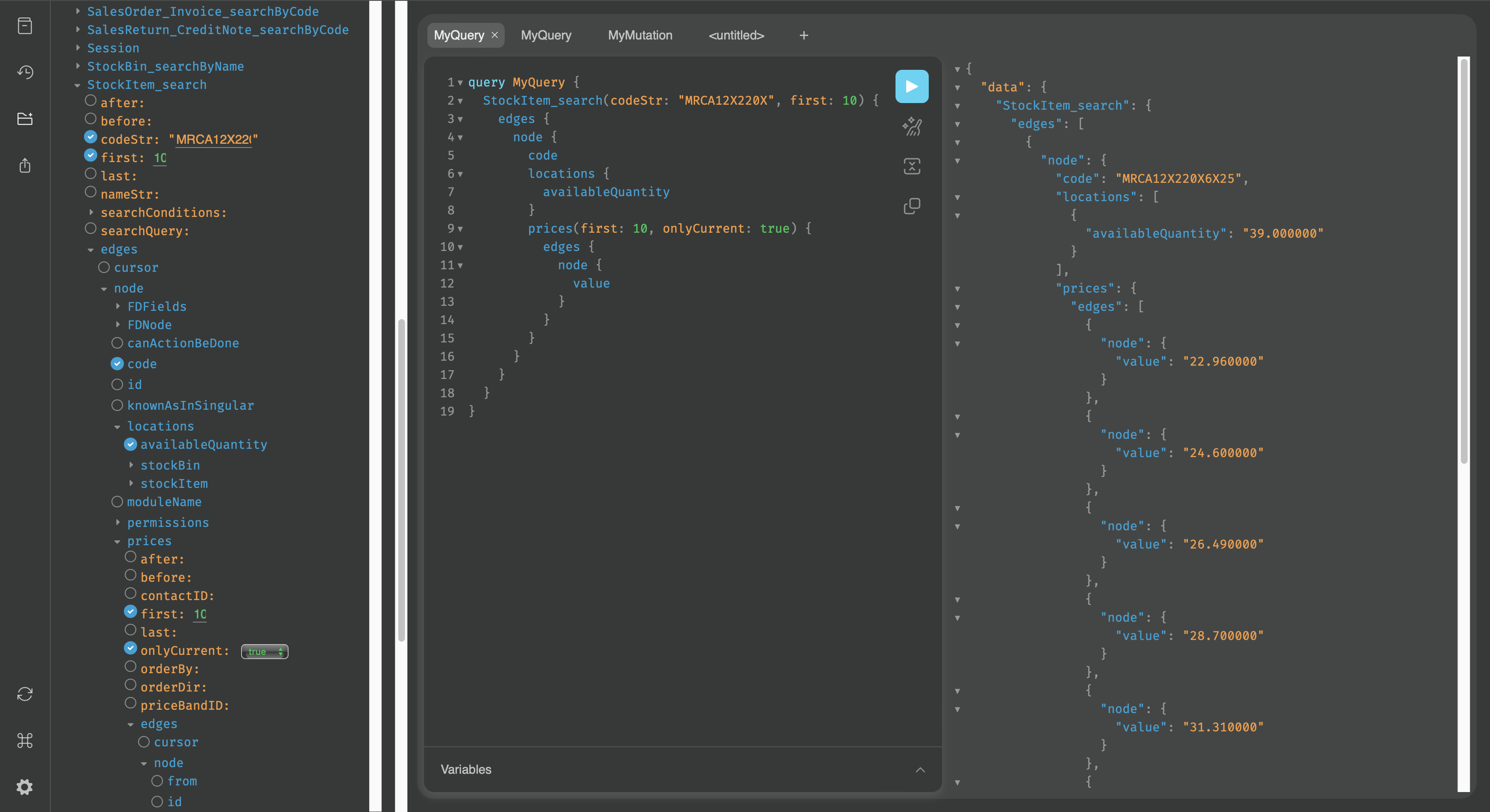Check the contactID: argument
This screenshot has width=1490, height=812.
131,593
